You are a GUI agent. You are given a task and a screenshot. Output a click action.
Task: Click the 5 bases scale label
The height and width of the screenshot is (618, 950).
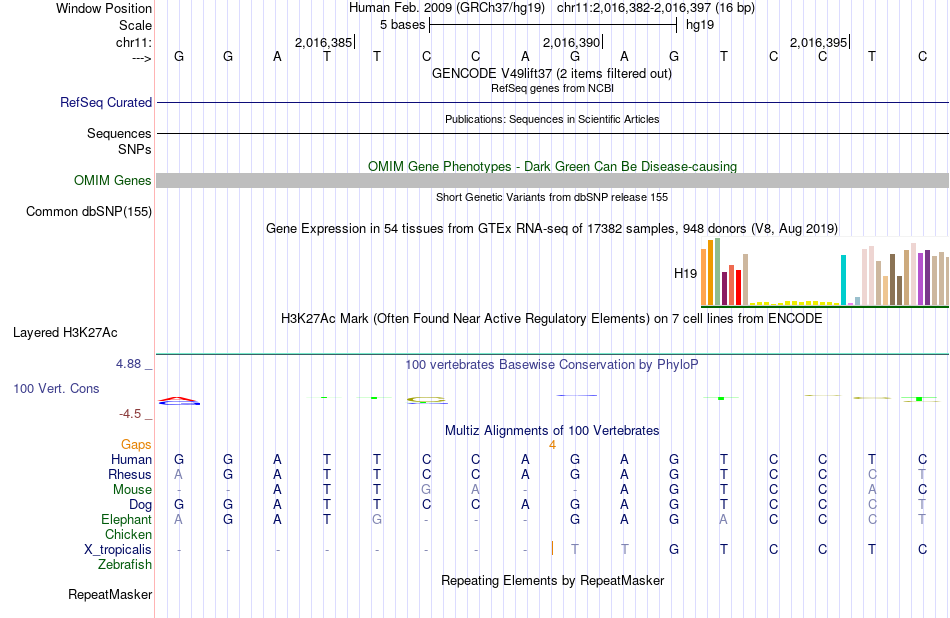click(402, 25)
